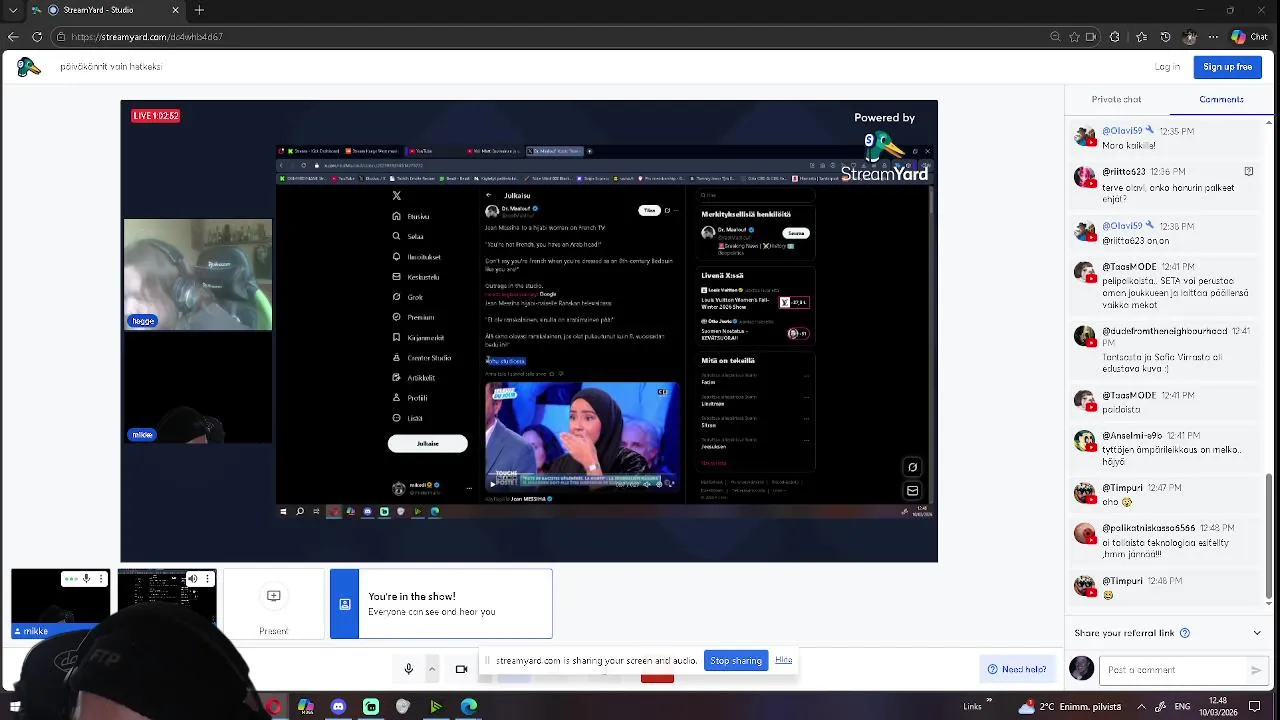This screenshot has height=720, width=1280.
Task: Open the comments icon in stream preview
Action: (912, 467)
